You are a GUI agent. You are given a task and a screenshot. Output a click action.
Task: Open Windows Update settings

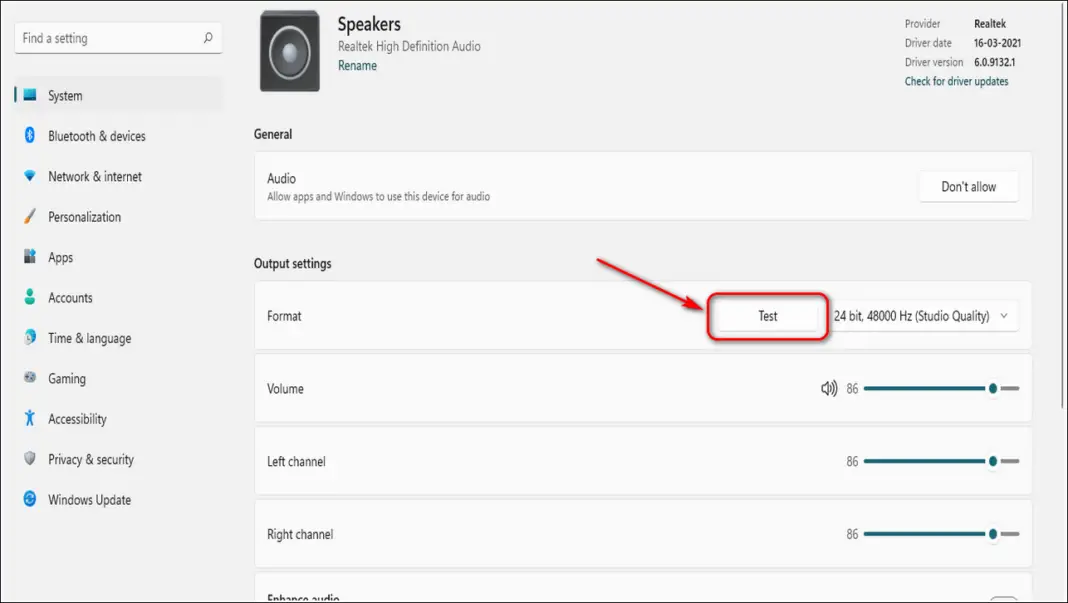click(x=89, y=499)
